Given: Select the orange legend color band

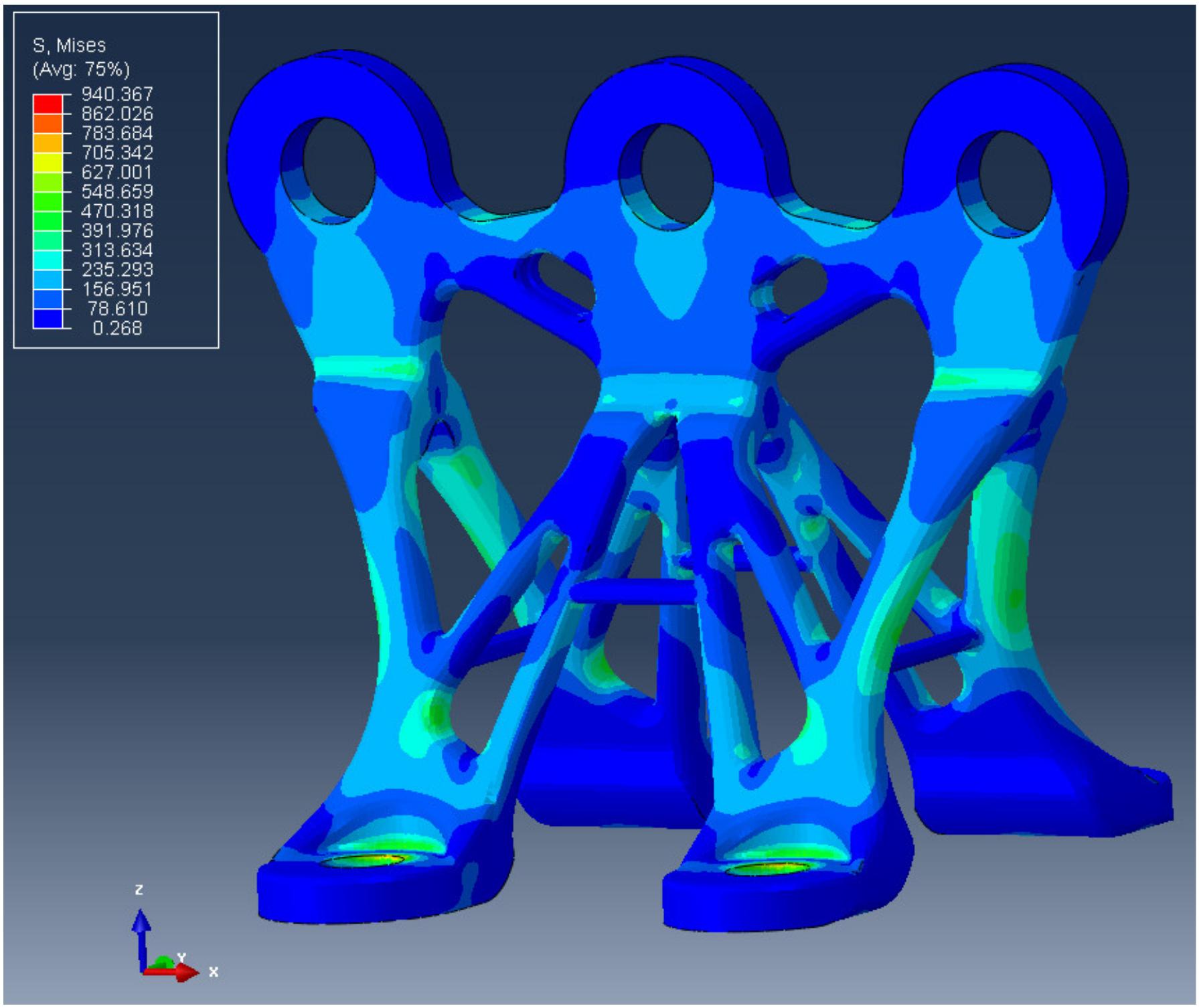Looking at the screenshot, I should (x=48, y=124).
